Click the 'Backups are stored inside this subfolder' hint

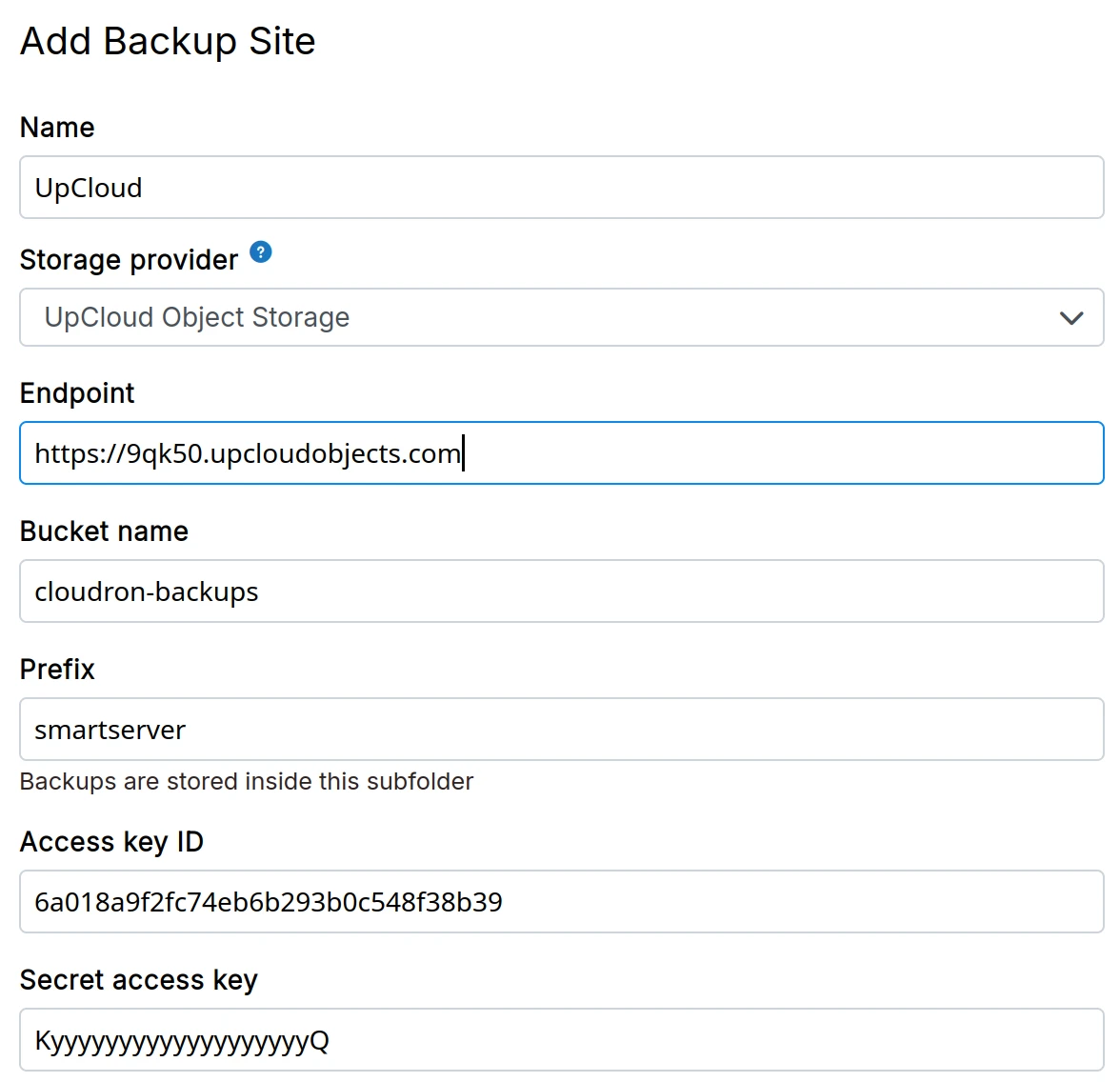click(x=246, y=782)
